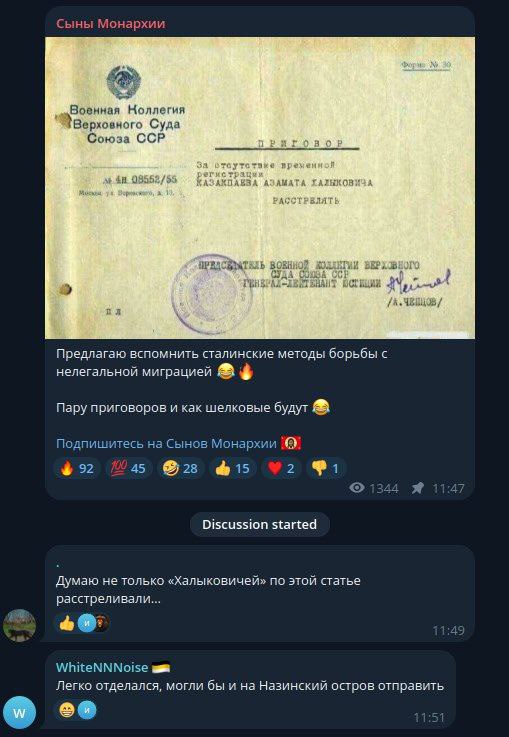Click the grinning reaction on WhiteNNNoise's comment
The image size is (509, 737).
click(x=67, y=710)
